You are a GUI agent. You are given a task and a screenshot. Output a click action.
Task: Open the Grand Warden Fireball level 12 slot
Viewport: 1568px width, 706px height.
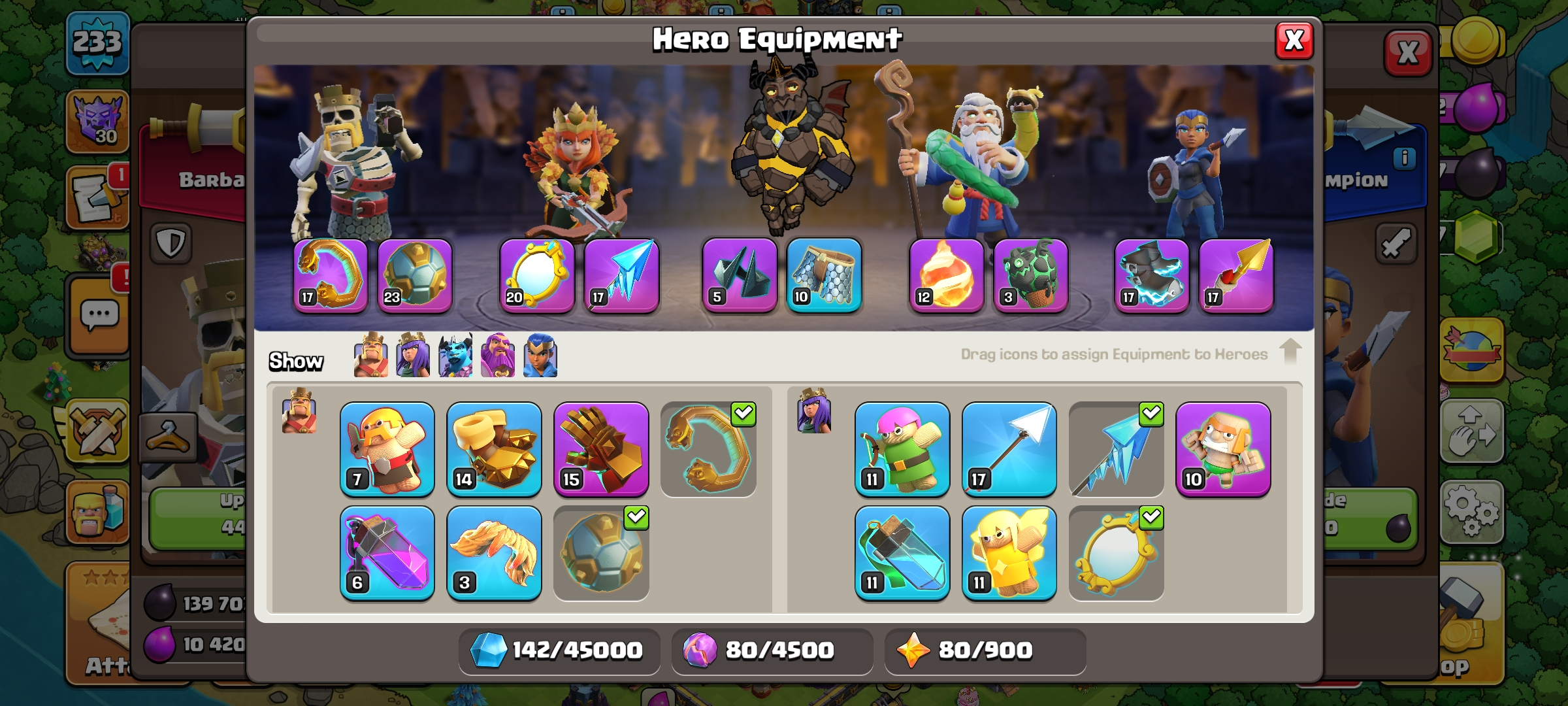[x=946, y=275]
